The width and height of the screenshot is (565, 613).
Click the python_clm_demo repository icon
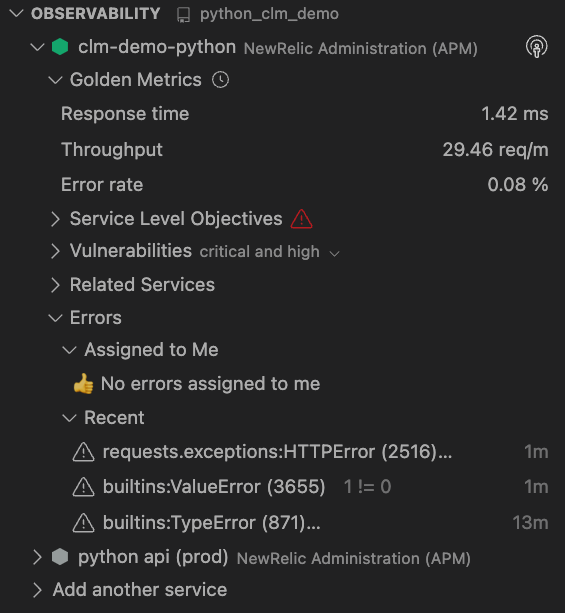(x=183, y=15)
